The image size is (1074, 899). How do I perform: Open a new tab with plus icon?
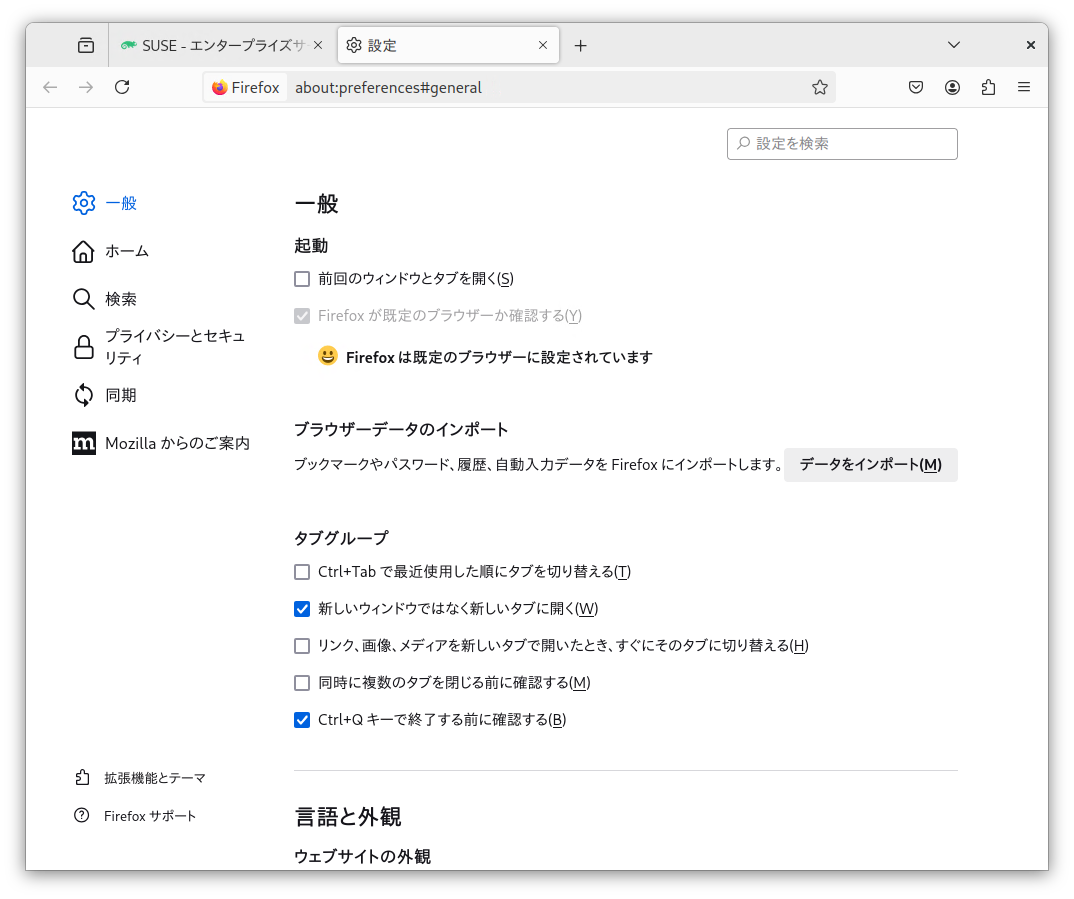point(581,45)
